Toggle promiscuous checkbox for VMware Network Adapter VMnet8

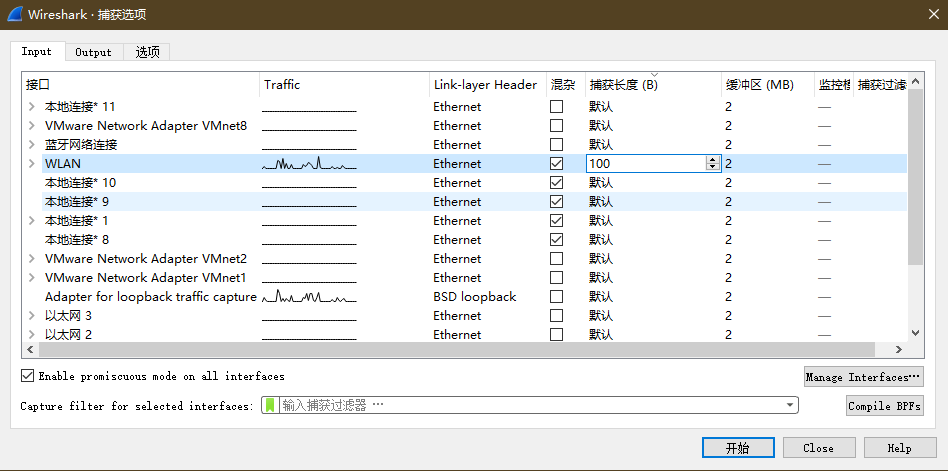pyautogui.click(x=556, y=126)
